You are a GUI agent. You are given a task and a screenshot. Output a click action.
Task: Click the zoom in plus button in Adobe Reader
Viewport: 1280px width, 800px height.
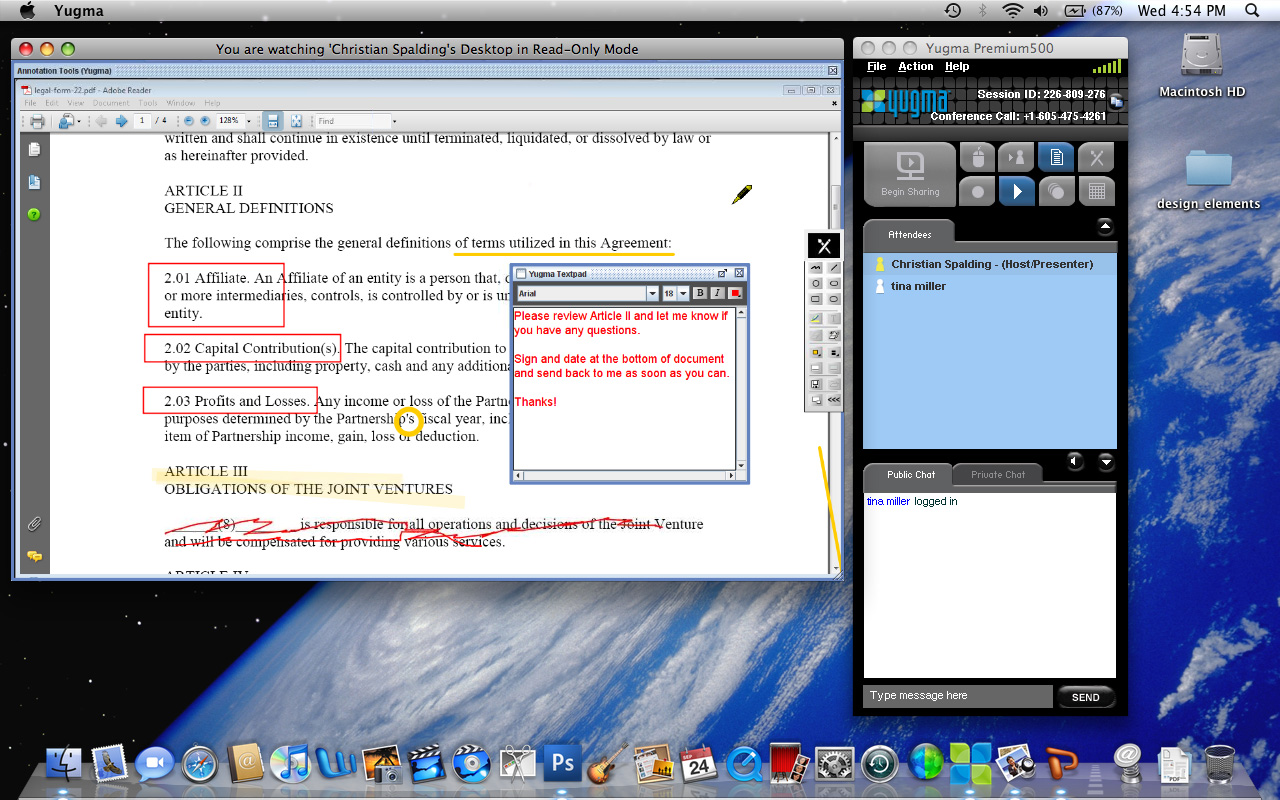point(204,121)
